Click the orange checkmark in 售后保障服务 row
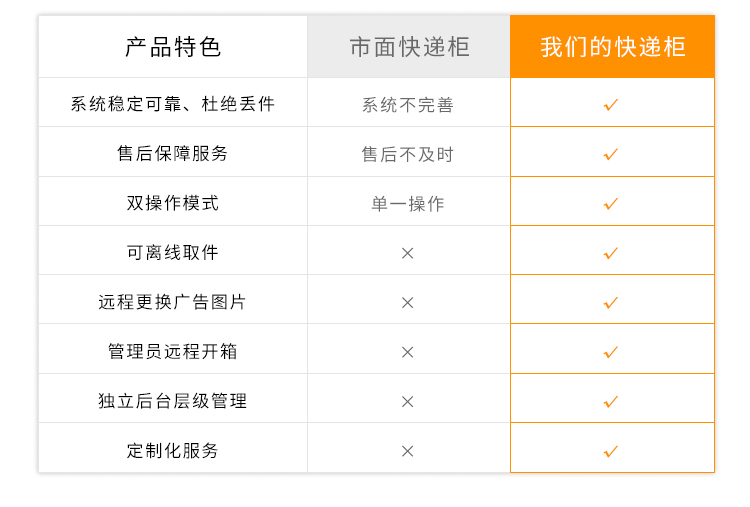This screenshot has width=750, height=507. coord(611,154)
